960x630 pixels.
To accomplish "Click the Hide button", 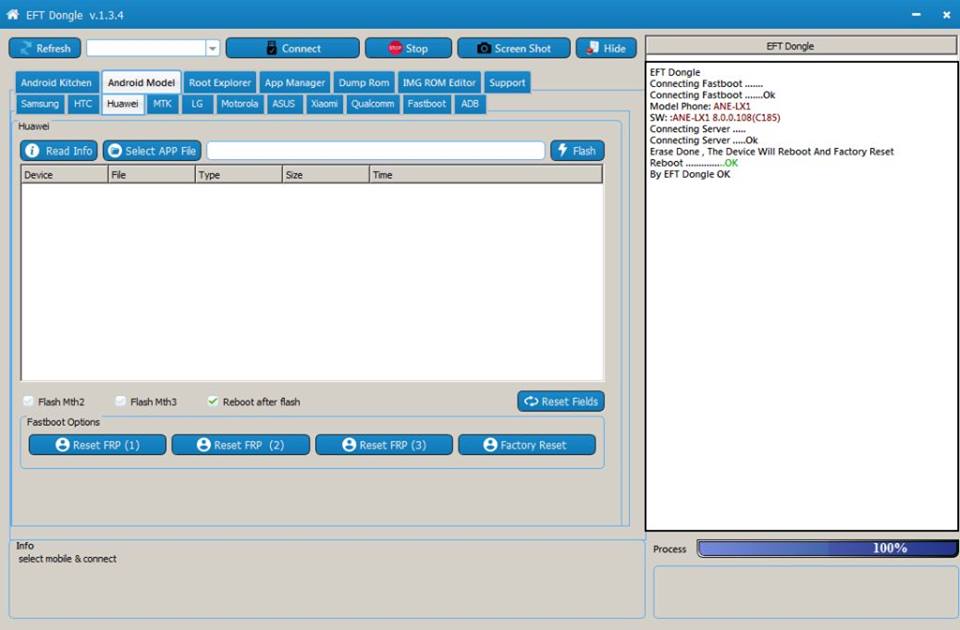I will [x=606, y=48].
